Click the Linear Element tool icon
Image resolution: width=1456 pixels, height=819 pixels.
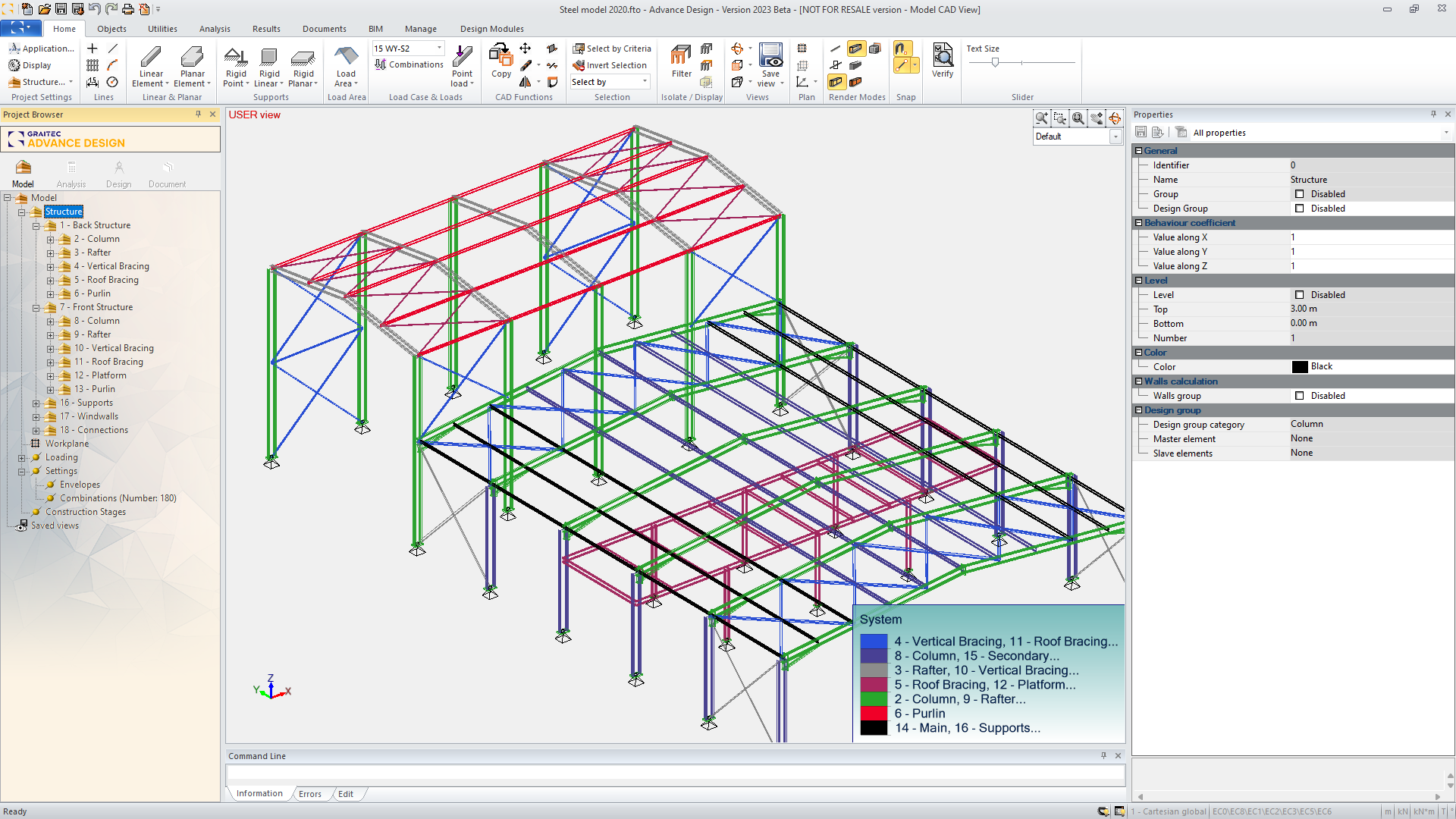[x=151, y=57]
